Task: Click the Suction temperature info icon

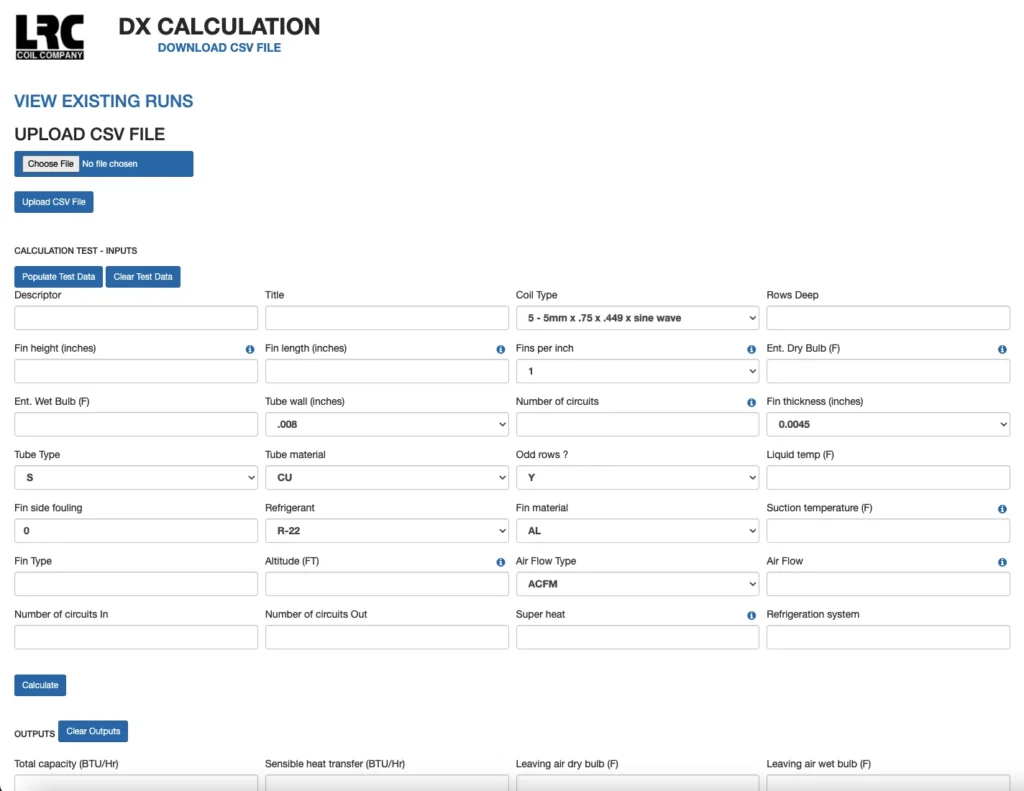Action: (1002, 509)
